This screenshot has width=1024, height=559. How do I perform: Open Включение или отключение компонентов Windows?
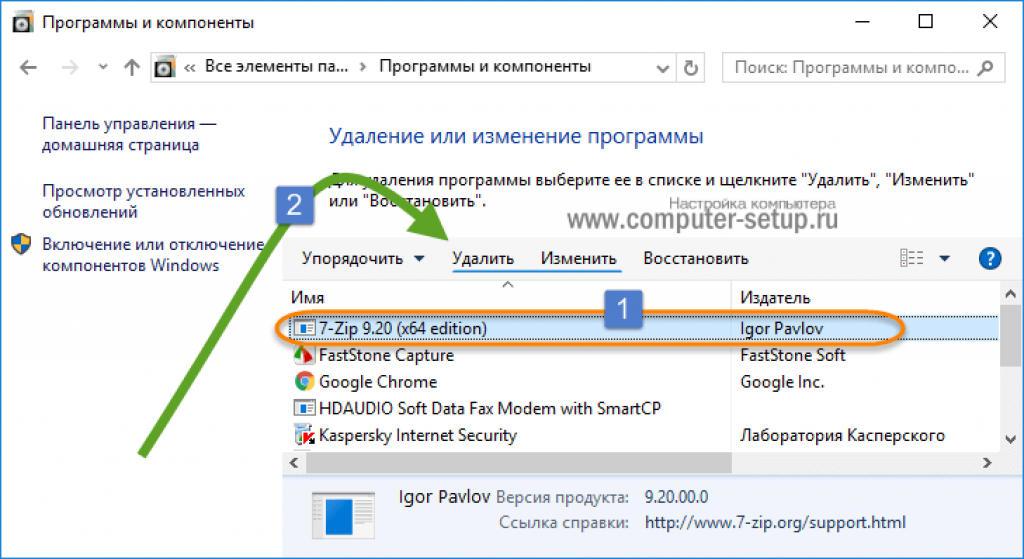153,255
